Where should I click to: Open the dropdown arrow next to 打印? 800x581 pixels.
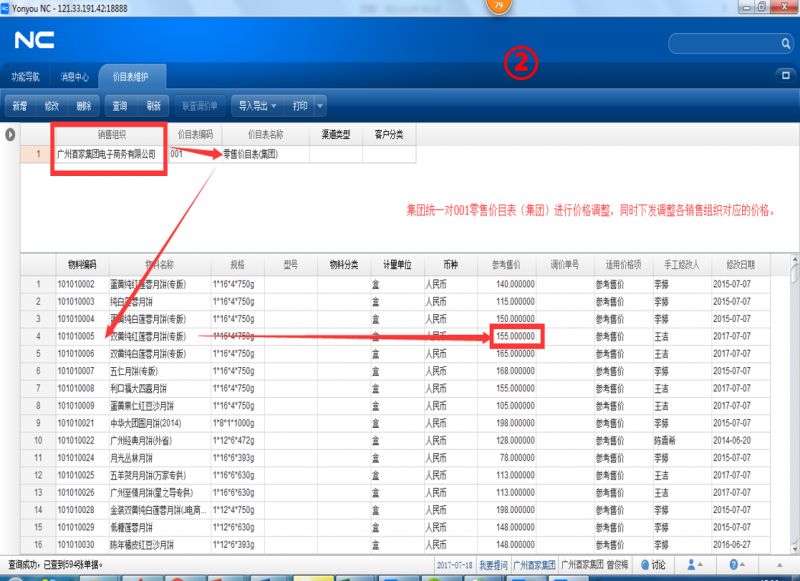pos(320,106)
